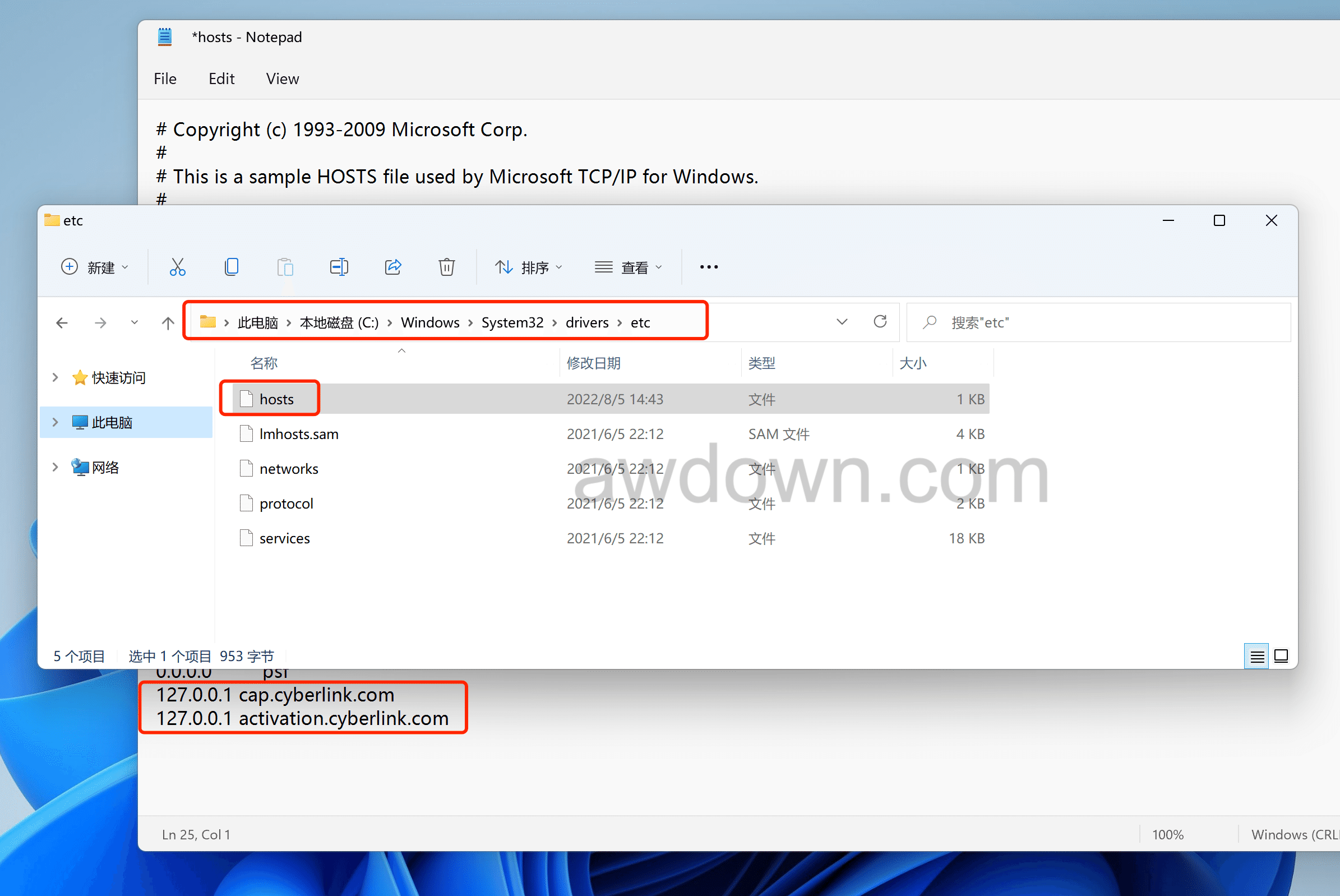Expand the 快速访问 tree node
The width and height of the screenshot is (1340, 896).
pos(55,377)
